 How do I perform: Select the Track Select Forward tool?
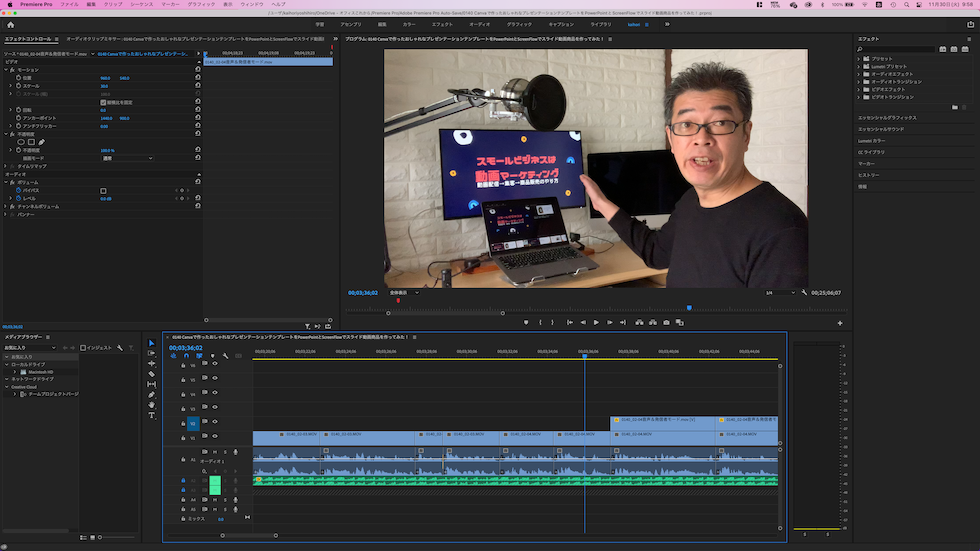(152, 353)
